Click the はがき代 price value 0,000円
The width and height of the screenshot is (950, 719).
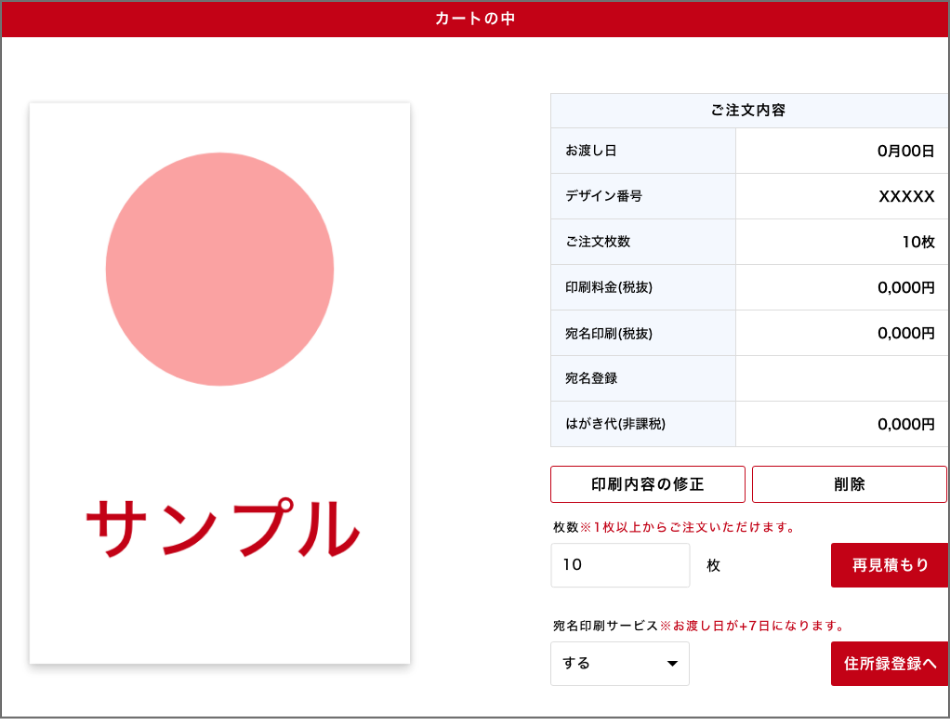(906, 424)
